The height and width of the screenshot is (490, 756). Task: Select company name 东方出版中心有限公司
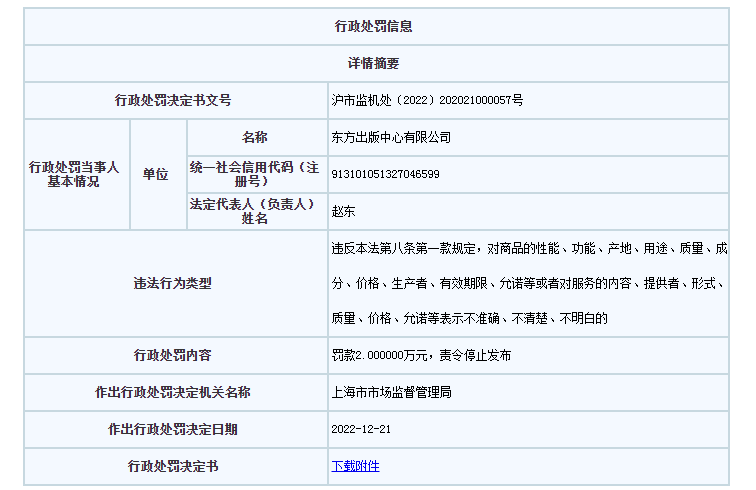(x=391, y=137)
